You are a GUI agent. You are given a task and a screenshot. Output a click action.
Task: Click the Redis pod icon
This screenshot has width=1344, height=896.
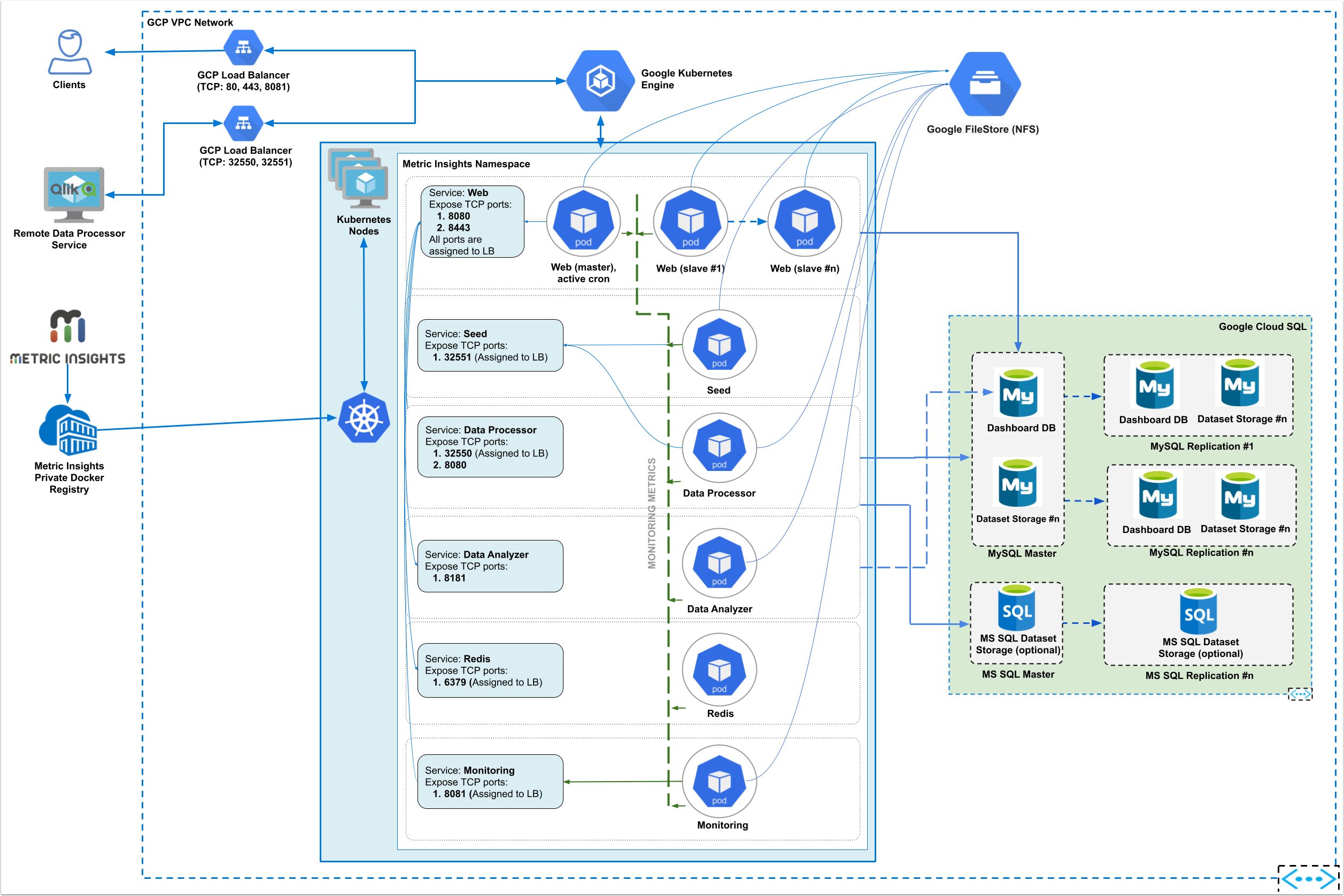tap(719, 670)
